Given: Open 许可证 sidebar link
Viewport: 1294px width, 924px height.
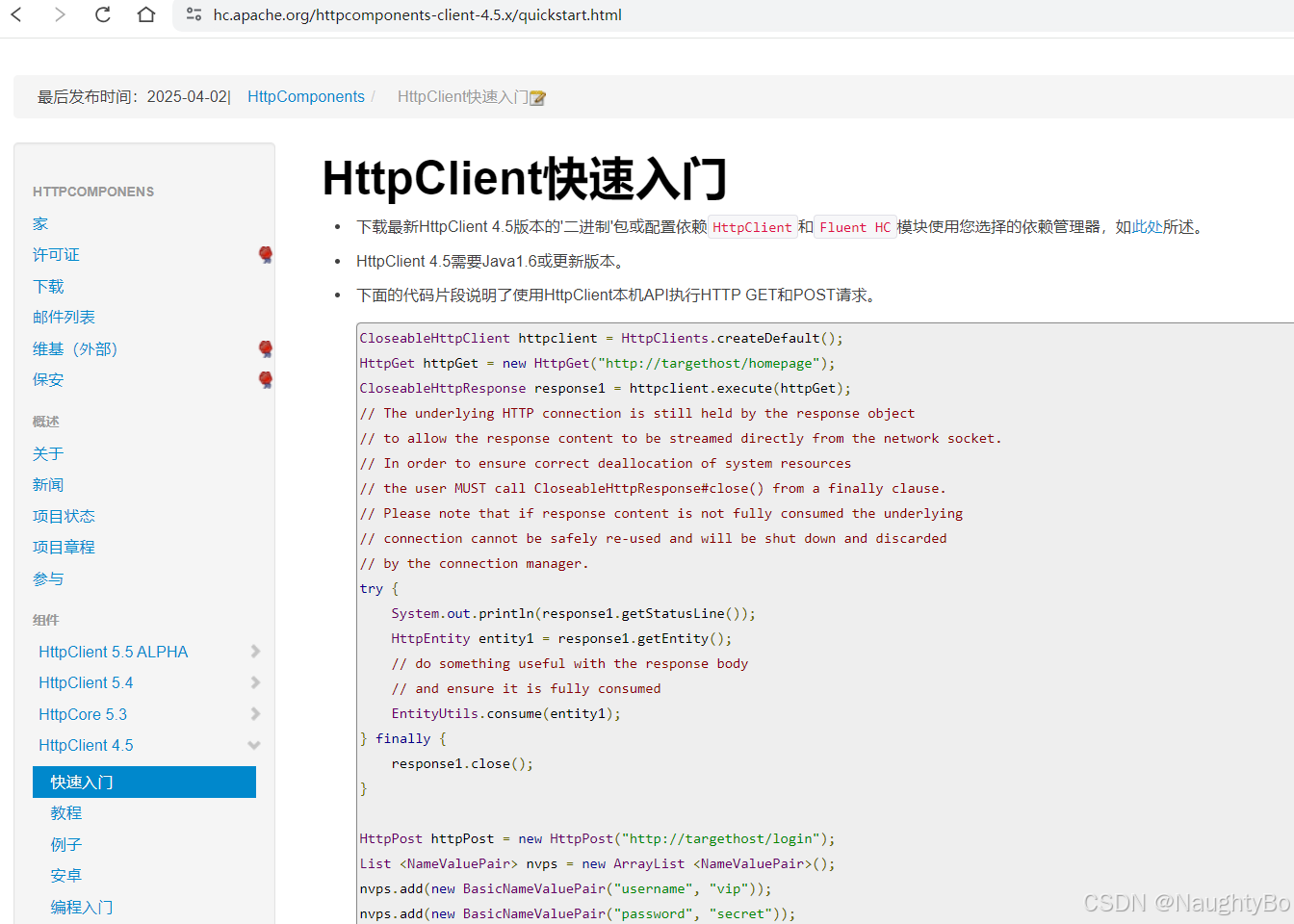Looking at the screenshot, I should (56, 254).
